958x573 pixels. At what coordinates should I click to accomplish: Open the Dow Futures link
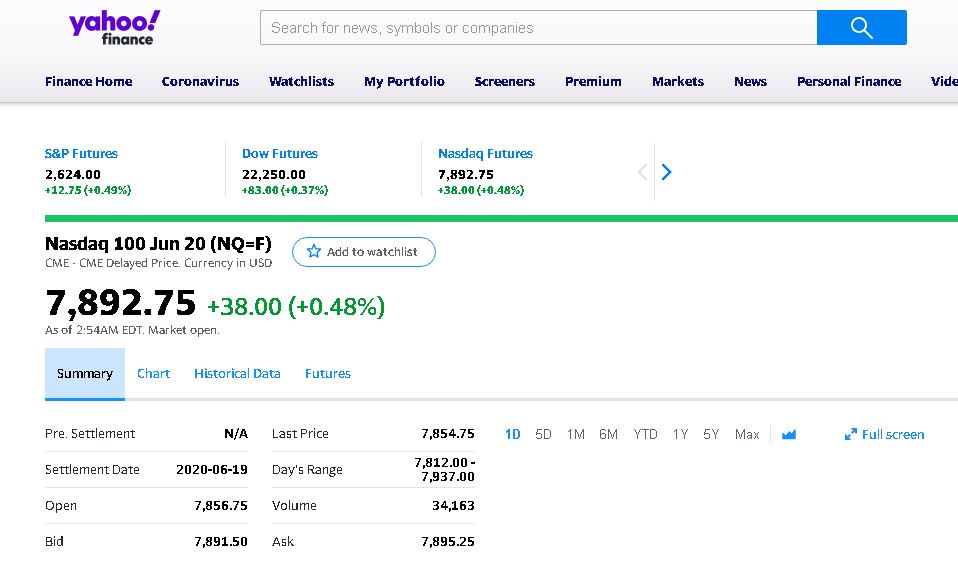click(280, 153)
